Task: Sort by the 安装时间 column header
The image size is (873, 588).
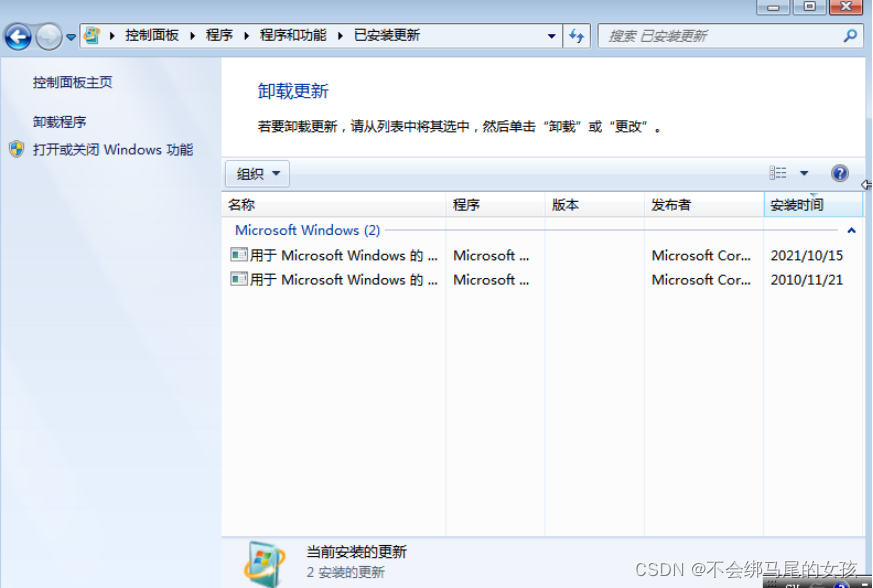Action: (813, 205)
